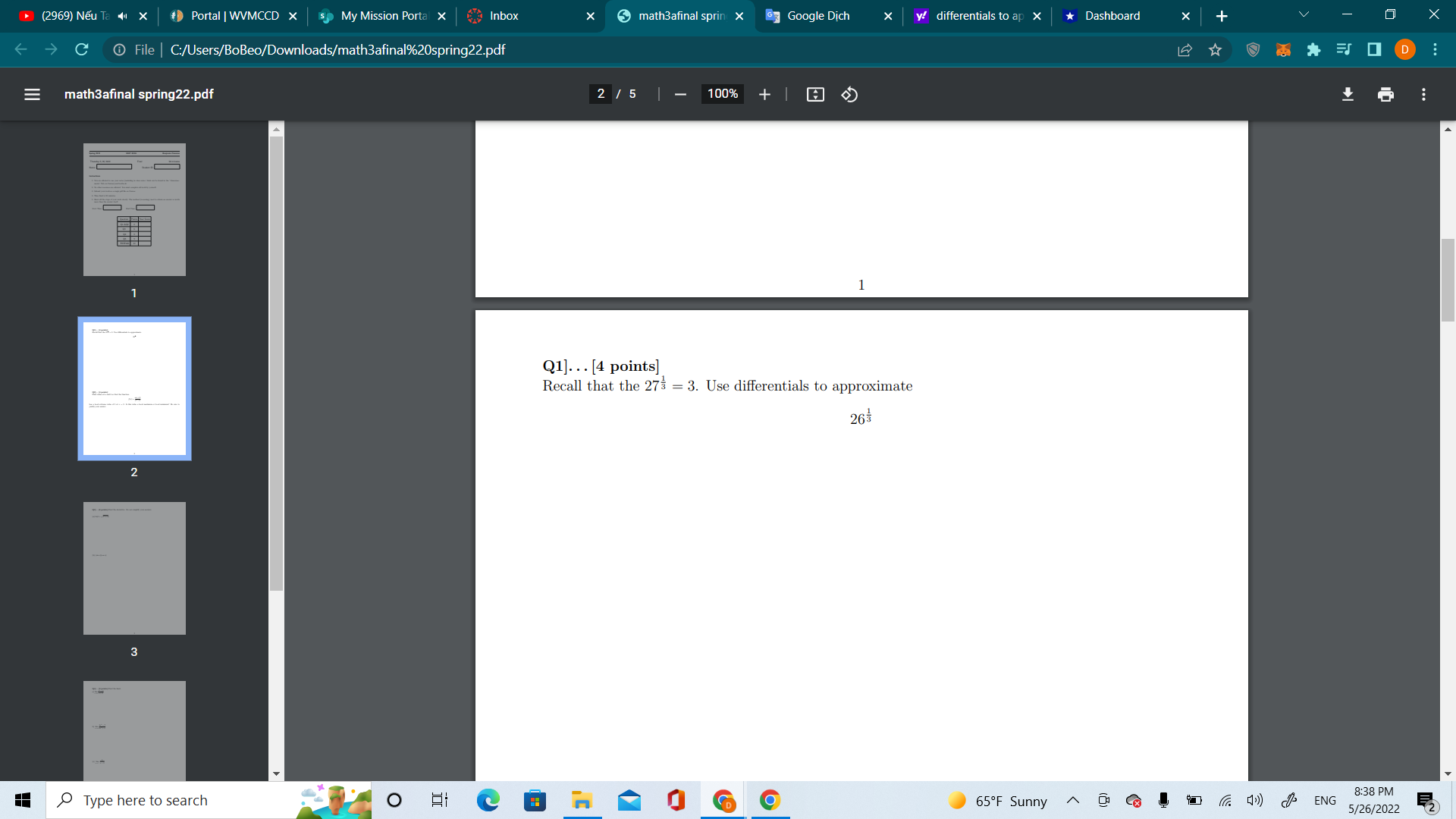The image size is (1456, 819).
Task: Zoom out the PDF with the minus icon
Action: 679,94
